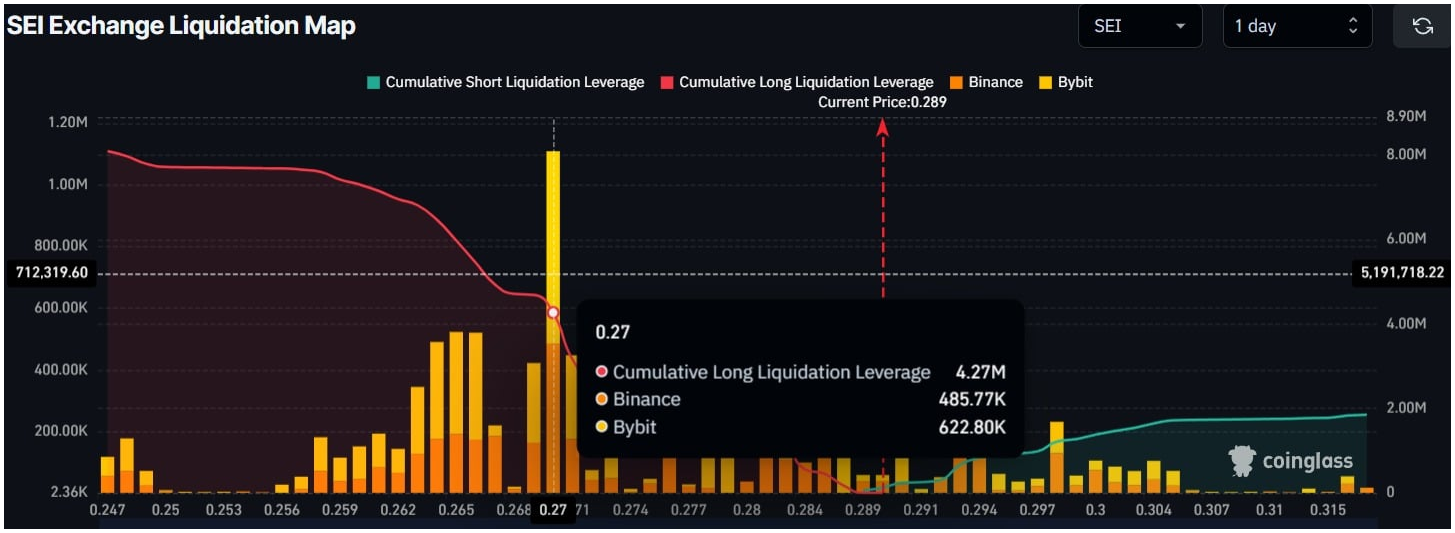
Task: Click the red long leverage legend swatch
Action: point(666,82)
